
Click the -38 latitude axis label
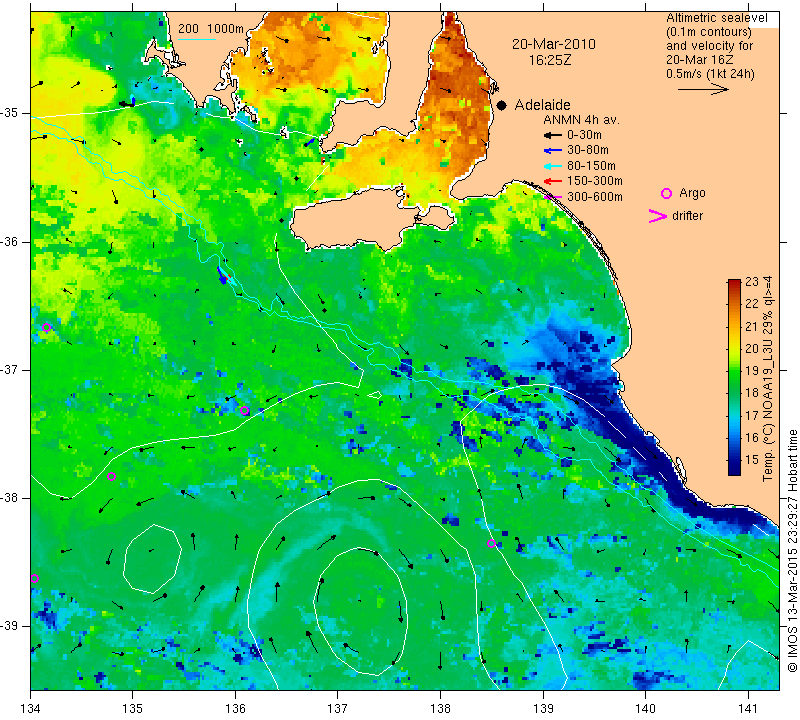click(9, 498)
